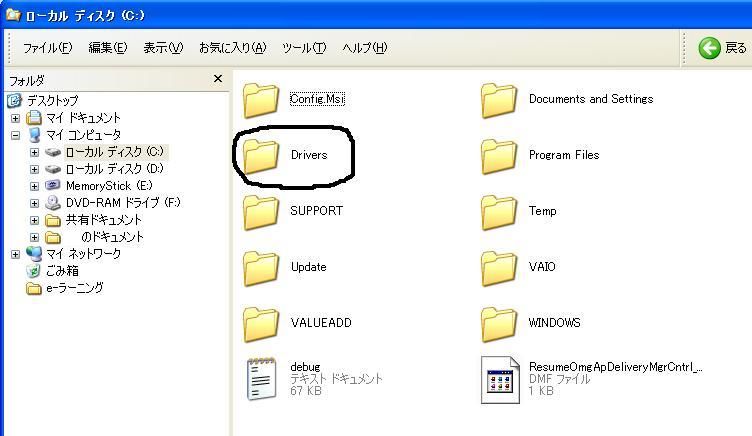This screenshot has width=752, height=436.
Task: Open the ファイル(F) menu
Action: tap(47, 48)
